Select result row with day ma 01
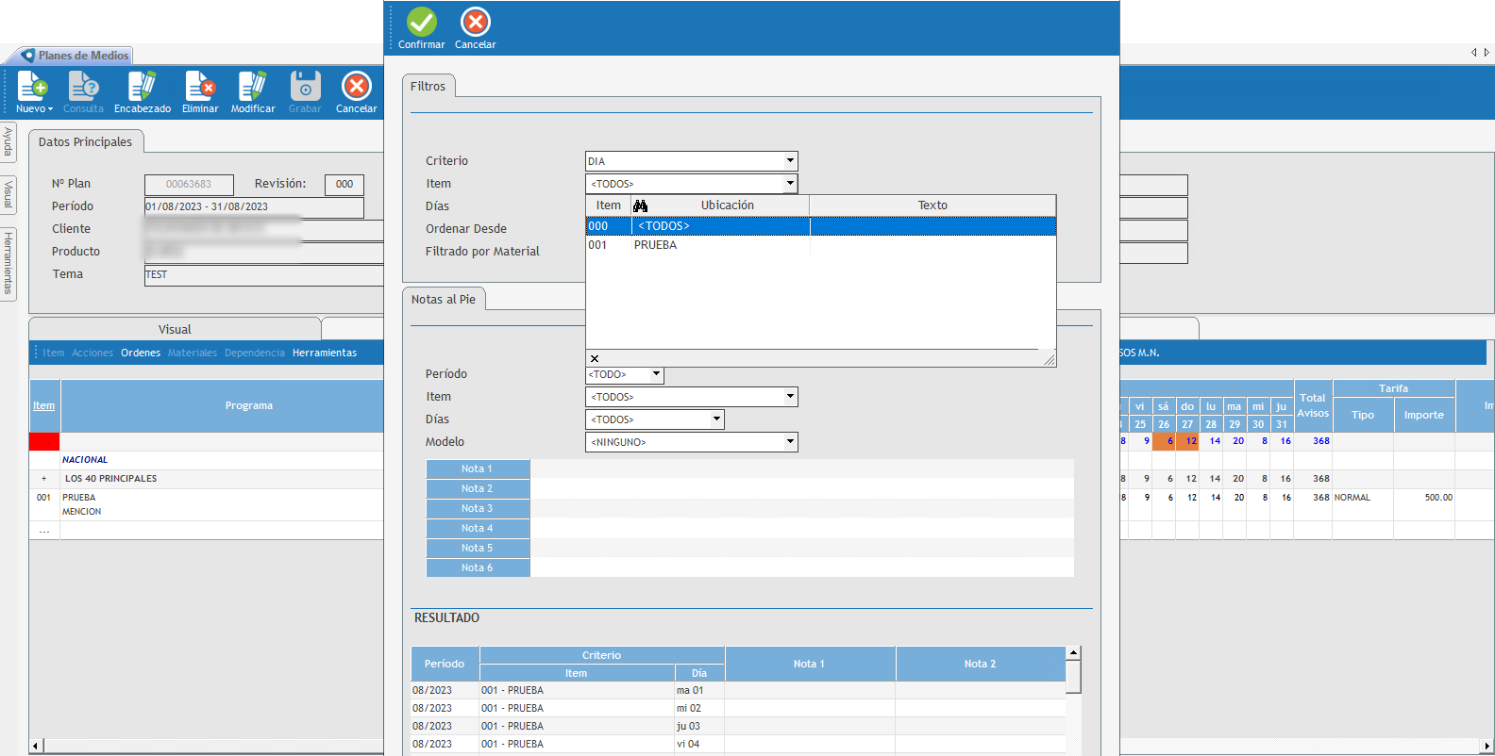Image resolution: width=1495 pixels, height=756 pixels. 738,690
